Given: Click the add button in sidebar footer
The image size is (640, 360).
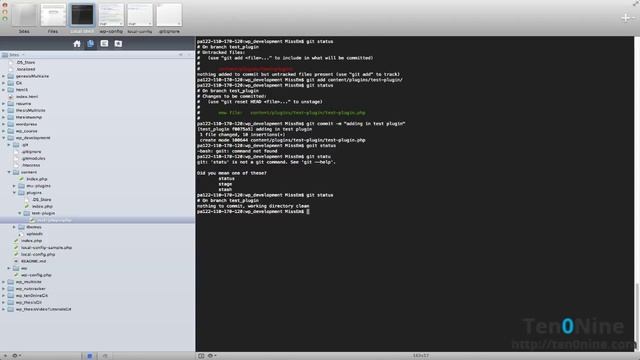Looking at the screenshot, I should (5, 356).
